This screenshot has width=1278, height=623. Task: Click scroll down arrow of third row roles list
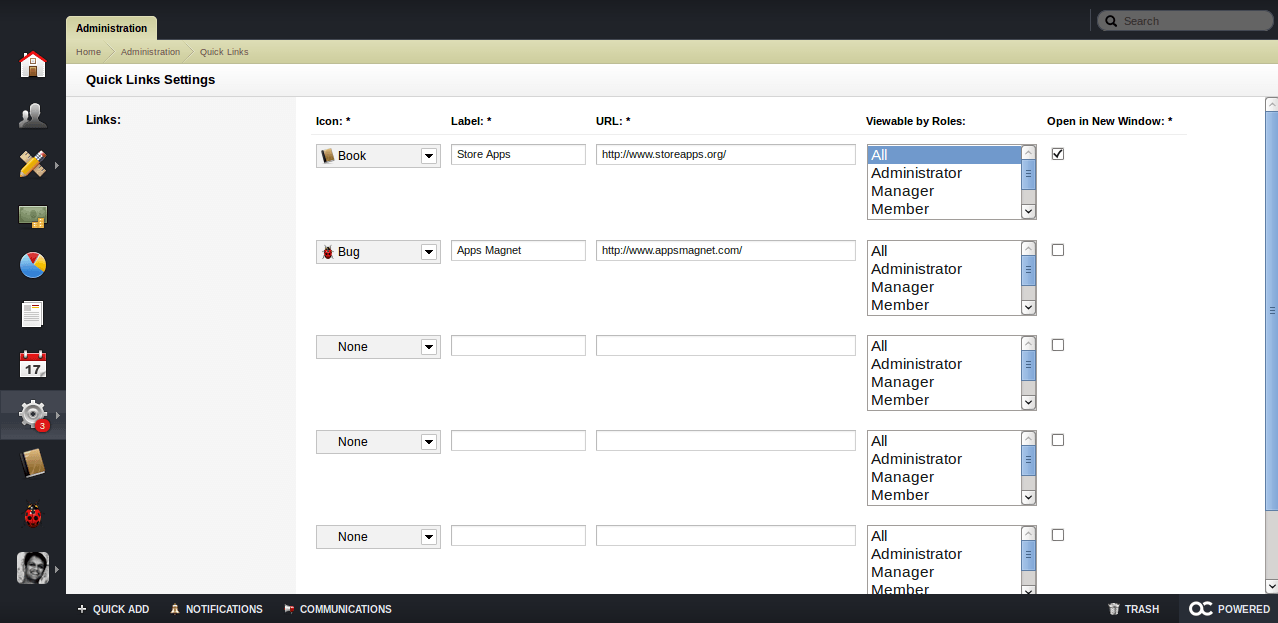(1028, 402)
